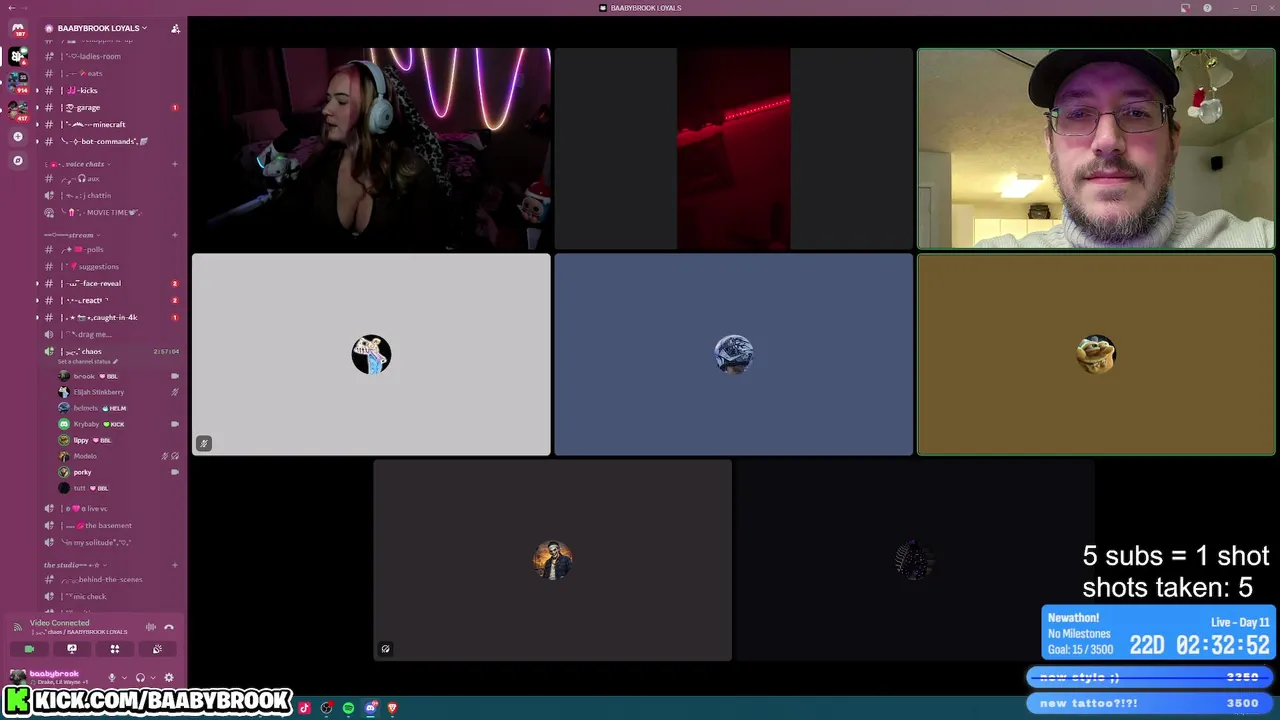
Task: Open Discover servers compass icon
Action: pyautogui.click(x=18, y=160)
